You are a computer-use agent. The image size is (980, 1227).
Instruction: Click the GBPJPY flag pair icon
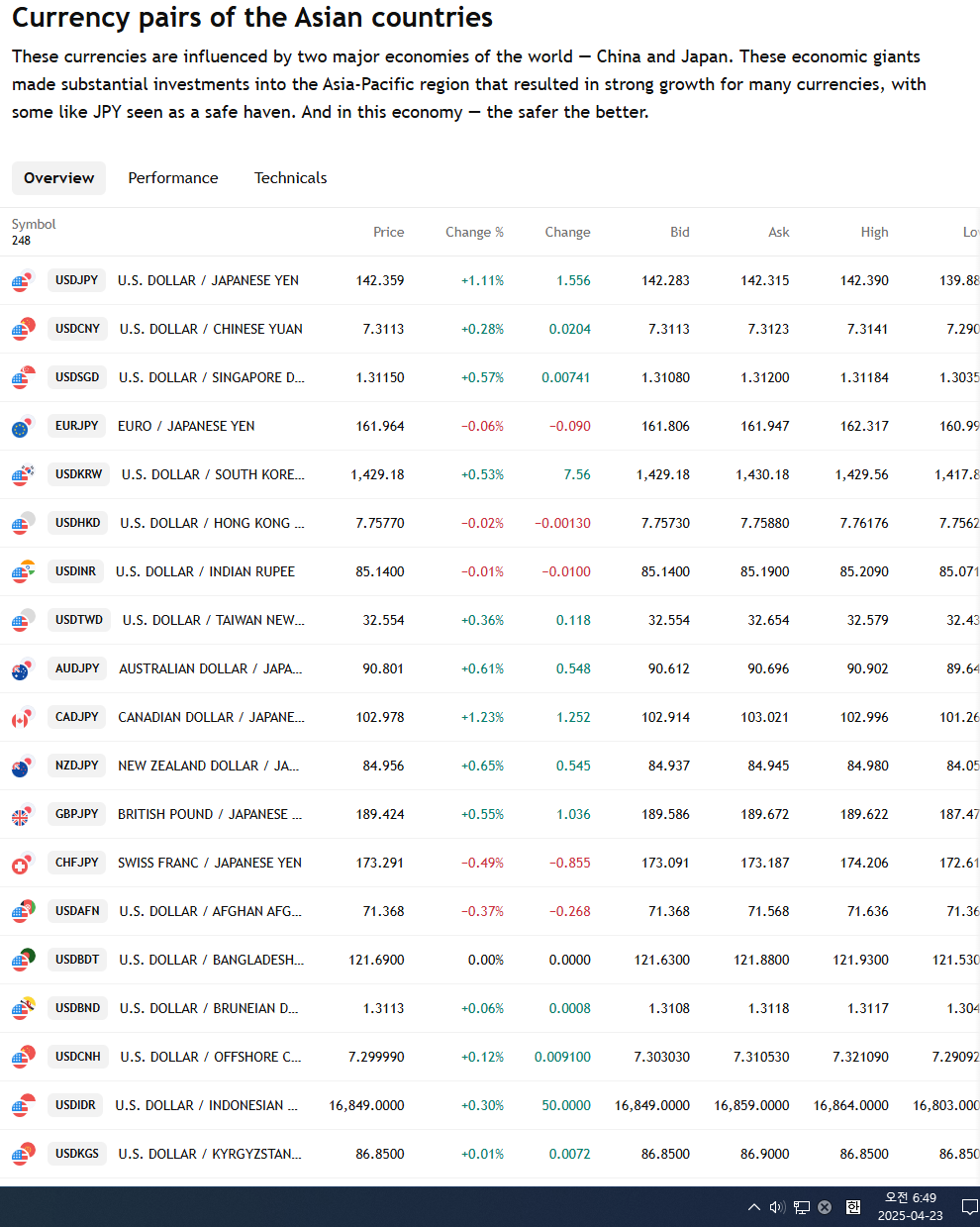tap(23, 815)
